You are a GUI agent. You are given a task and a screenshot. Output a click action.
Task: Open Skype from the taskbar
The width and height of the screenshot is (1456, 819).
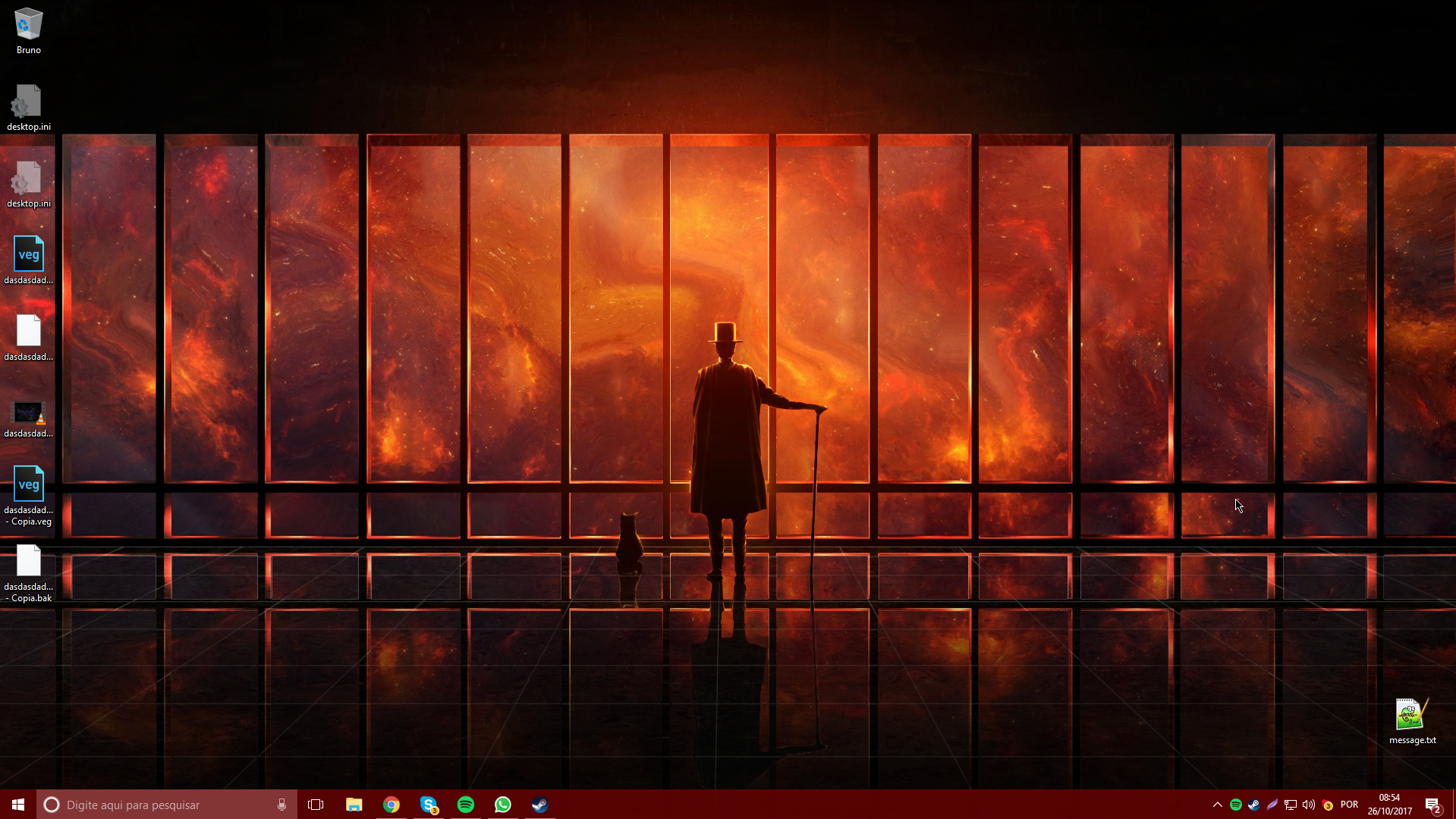coord(429,805)
